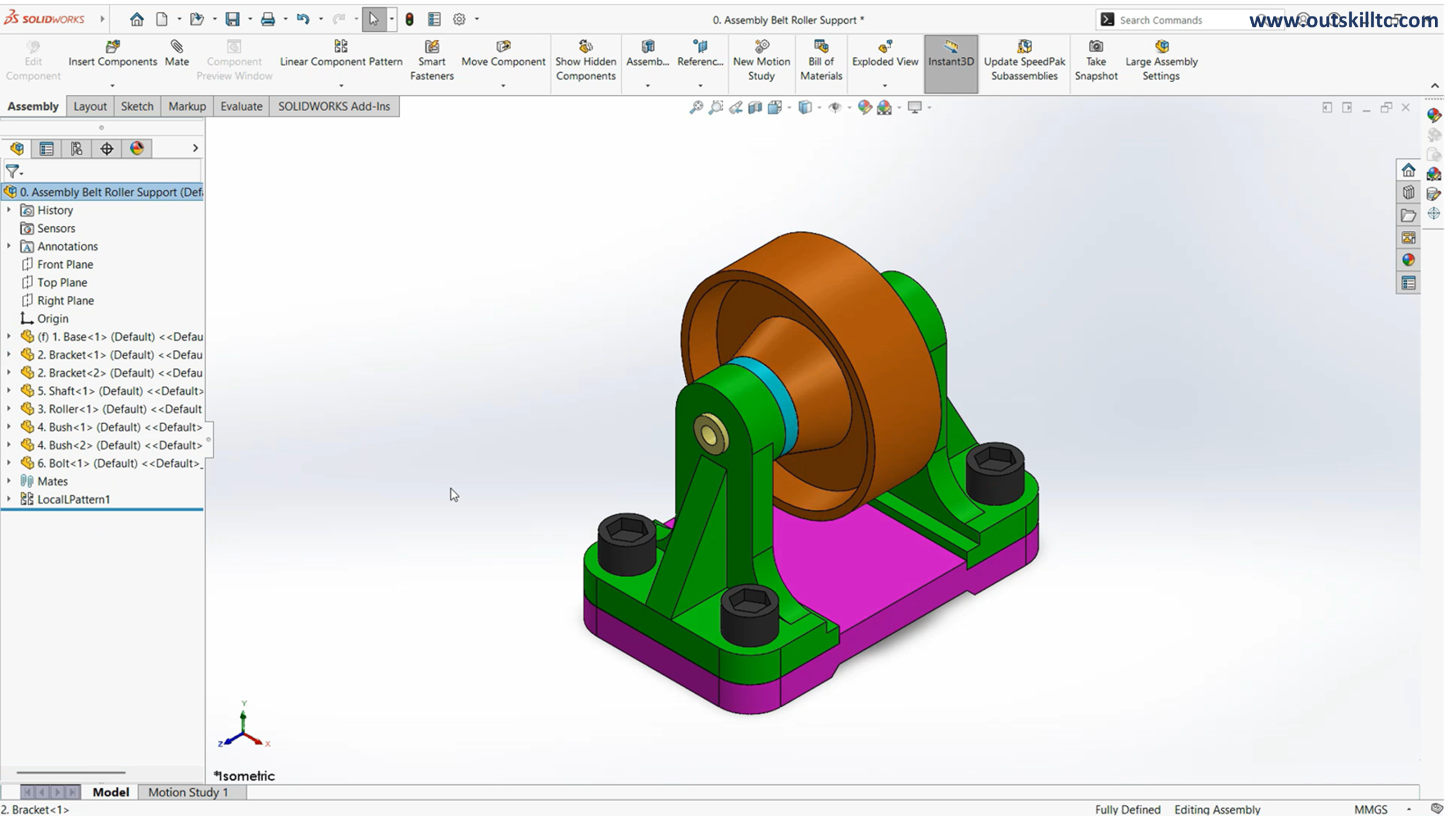The width and height of the screenshot is (1456, 816).
Task: Open the SOLIDWORKS Add-Ins tab
Action: [334, 107]
